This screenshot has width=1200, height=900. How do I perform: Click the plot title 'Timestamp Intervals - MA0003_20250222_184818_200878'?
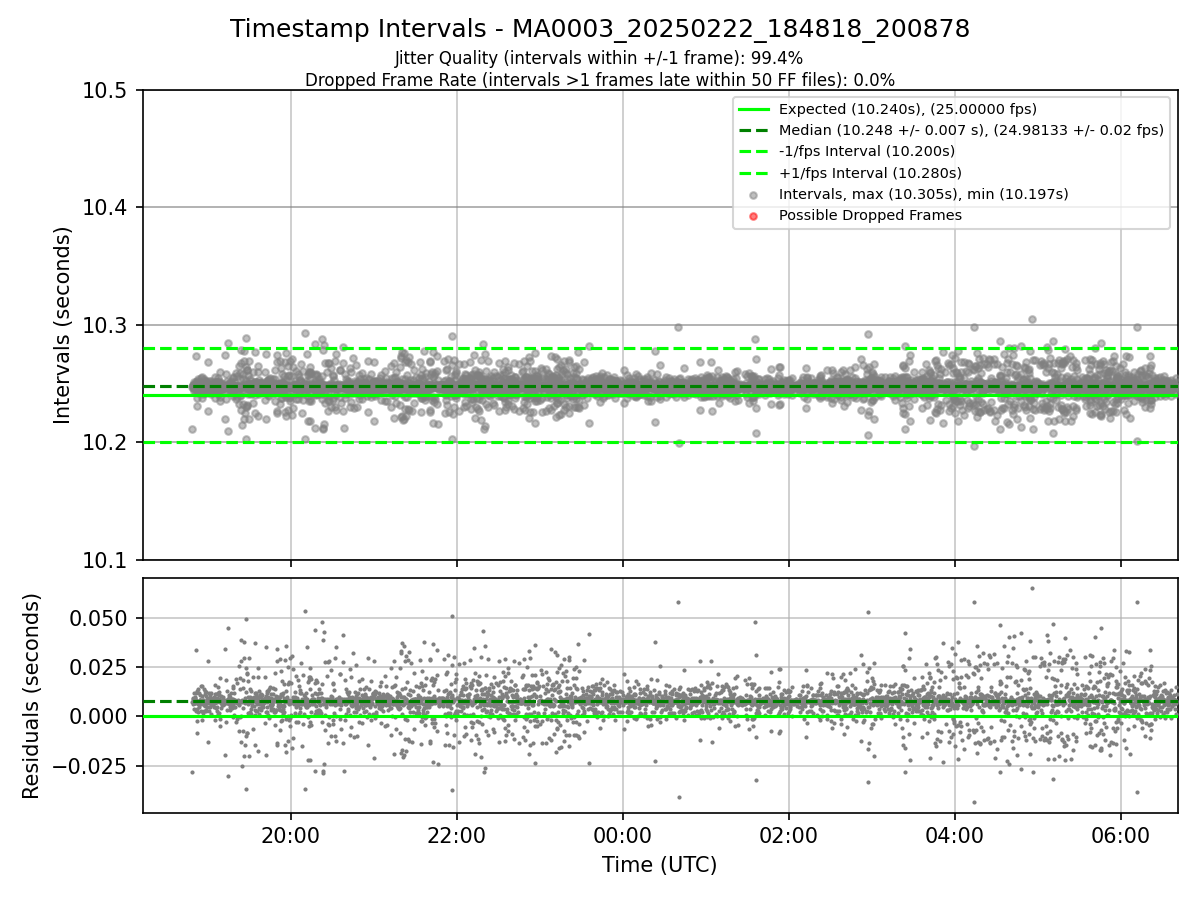coord(600,29)
